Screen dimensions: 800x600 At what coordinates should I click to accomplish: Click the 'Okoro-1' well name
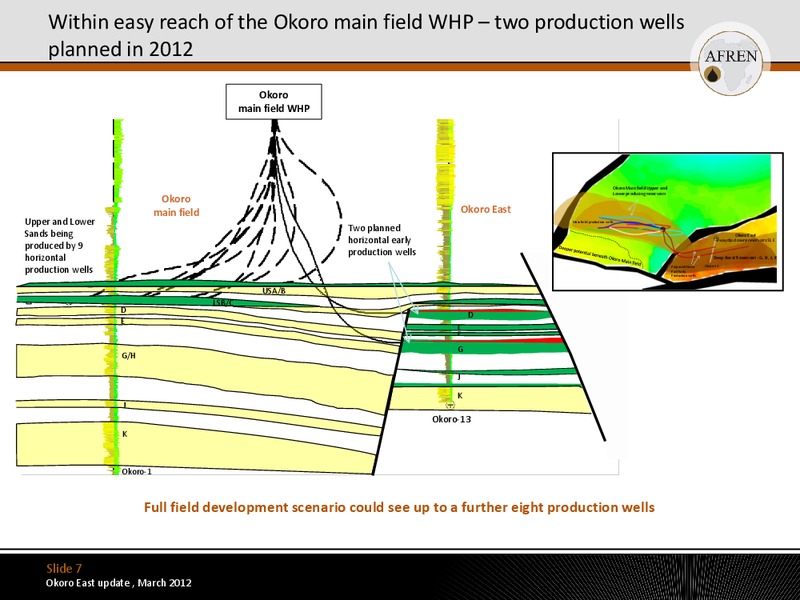tap(136, 471)
